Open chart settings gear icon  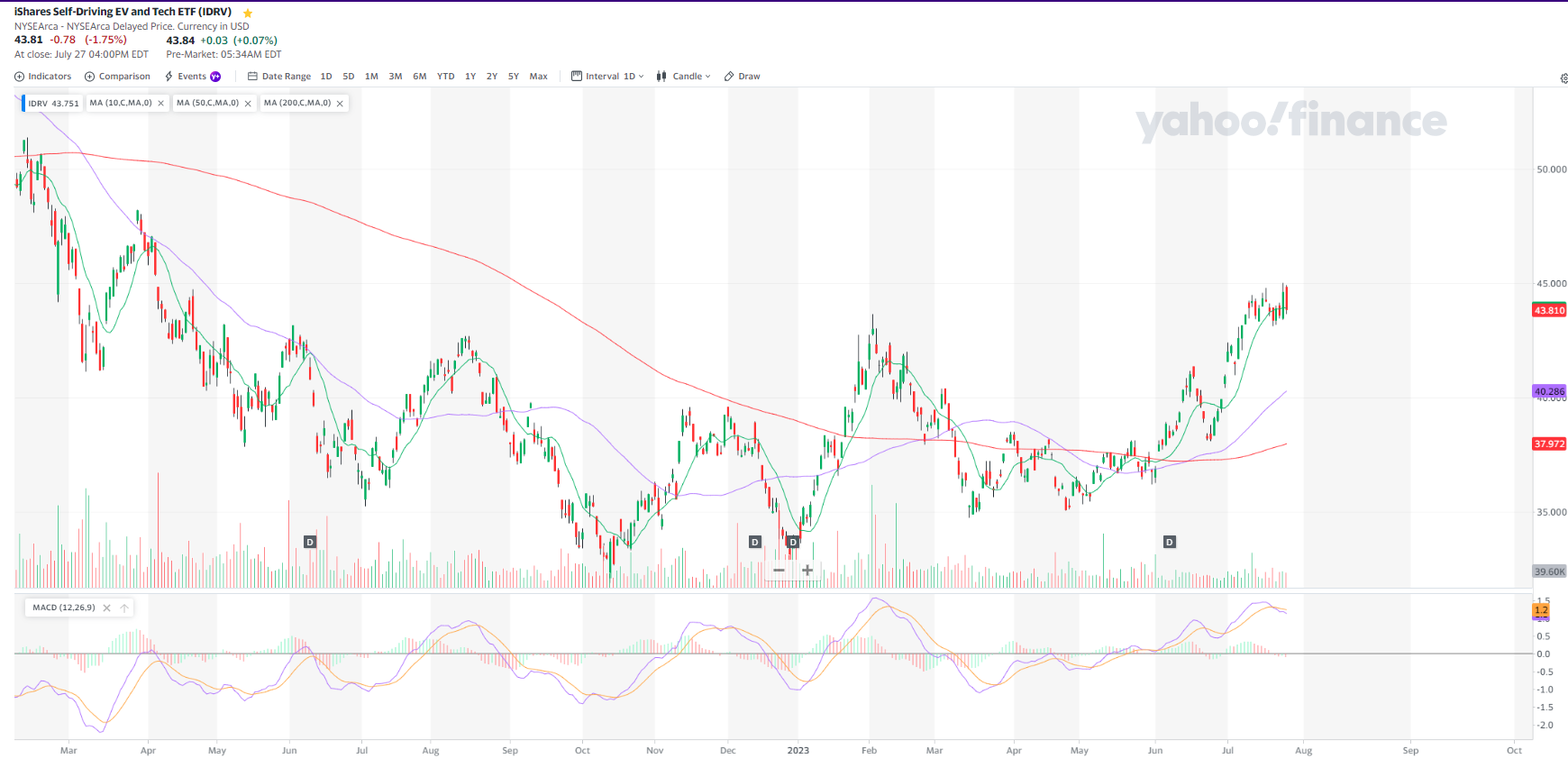pos(1563,78)
